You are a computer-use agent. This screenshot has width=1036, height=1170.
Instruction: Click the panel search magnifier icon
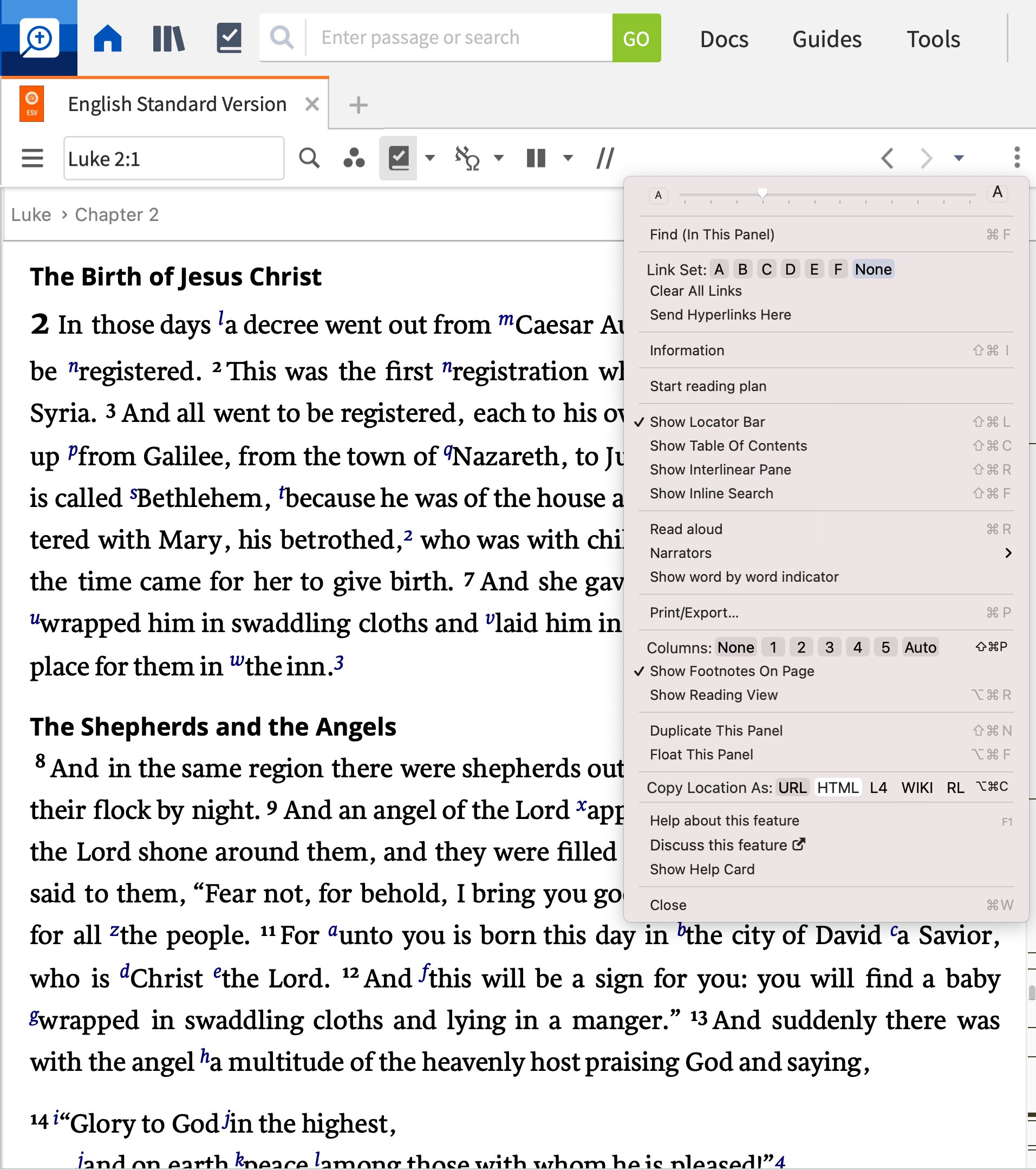click(x=310, y=158)
